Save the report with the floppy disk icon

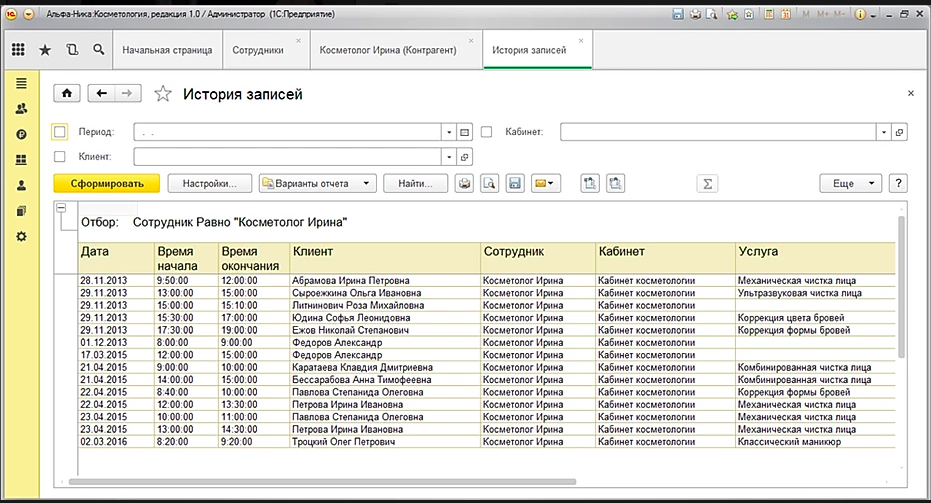(x=516, y=183)
